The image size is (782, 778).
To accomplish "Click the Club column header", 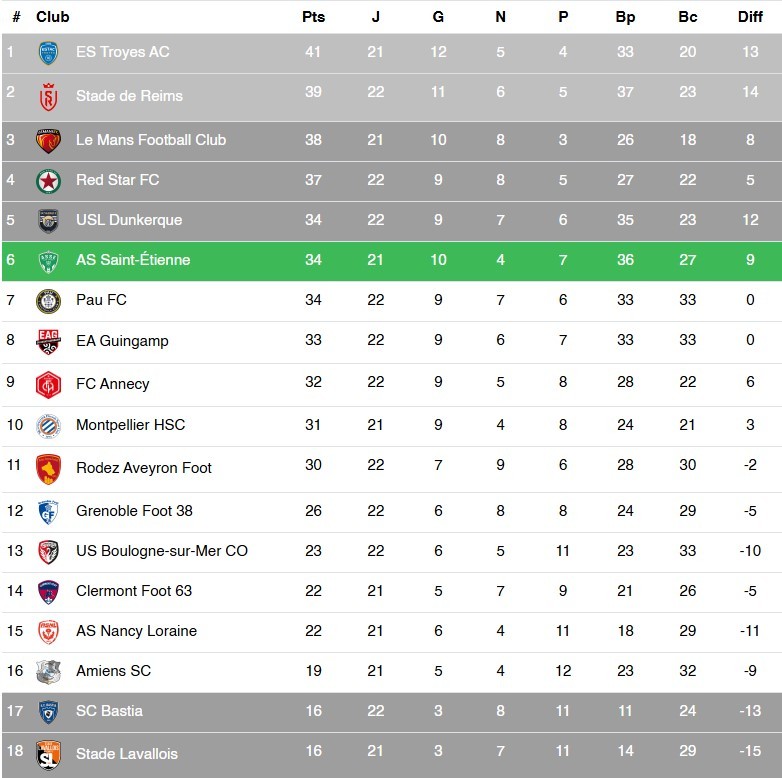I will coord(53,17).
